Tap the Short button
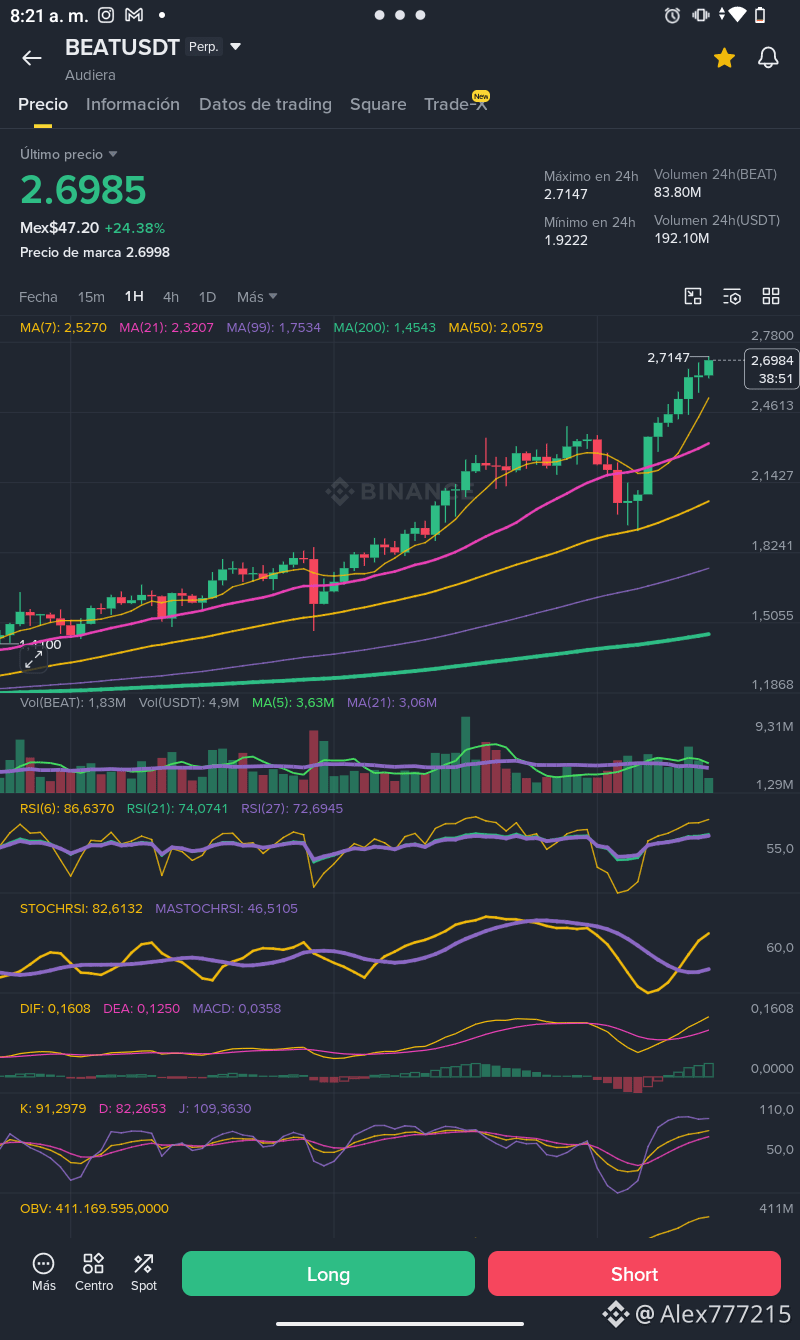The width and height of the screenshot is (800, 1340). tap(634, 1274)
